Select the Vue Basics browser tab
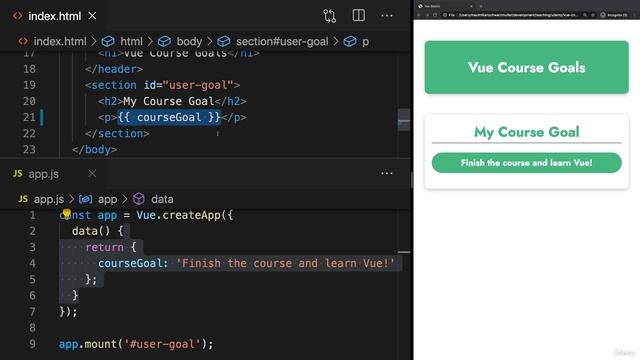The image size is (640, 360). [445, 6]
